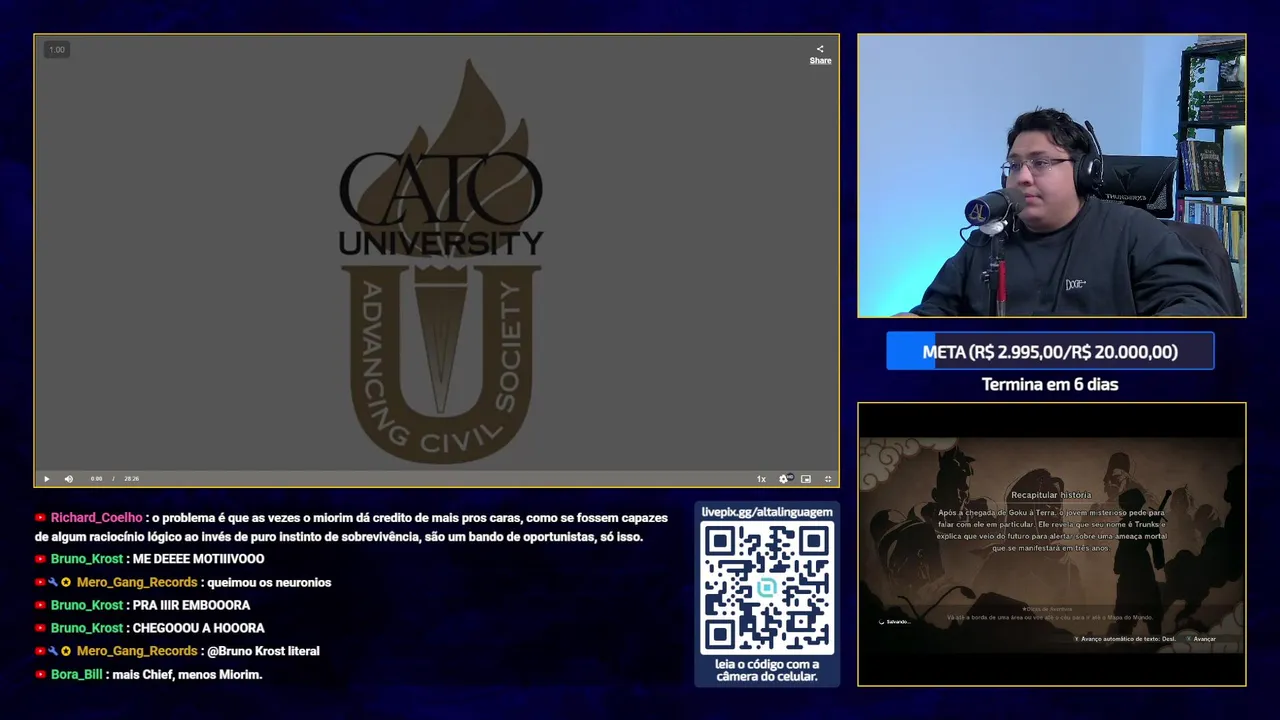
Task: Select Richard_Coelho username in chat
Action: click(97, 518)
